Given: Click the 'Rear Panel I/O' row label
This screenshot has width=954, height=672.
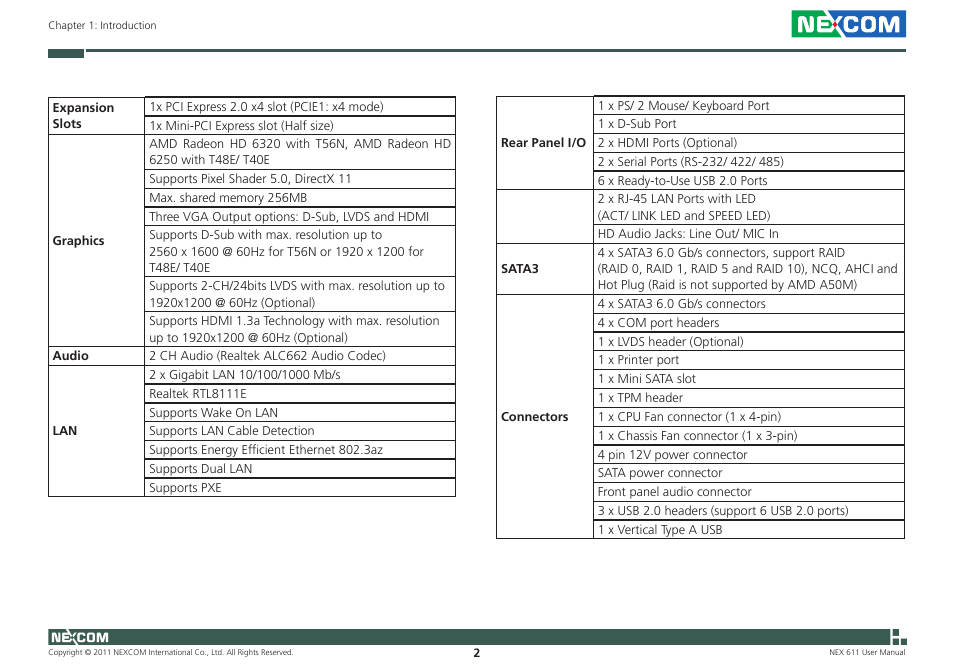Looking at the screenshot, I should point(545,143).
